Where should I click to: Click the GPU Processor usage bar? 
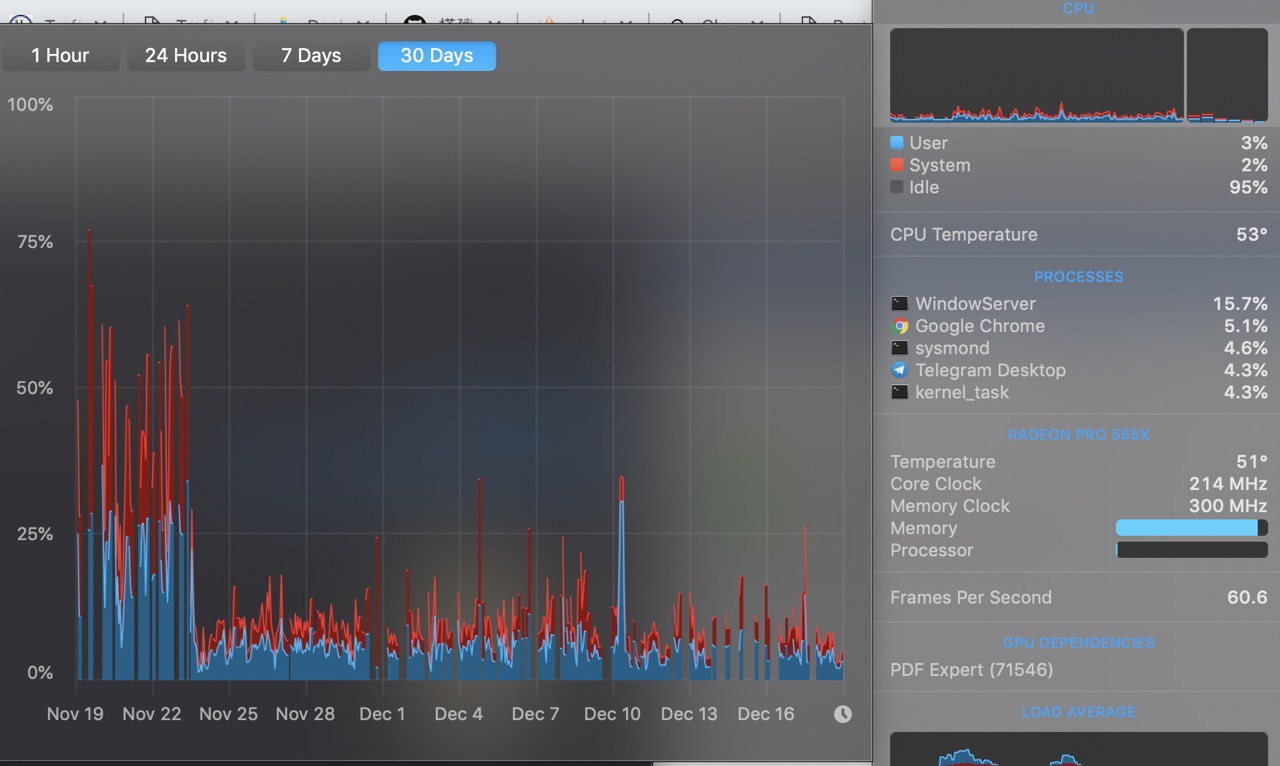tap(1191, 550)
